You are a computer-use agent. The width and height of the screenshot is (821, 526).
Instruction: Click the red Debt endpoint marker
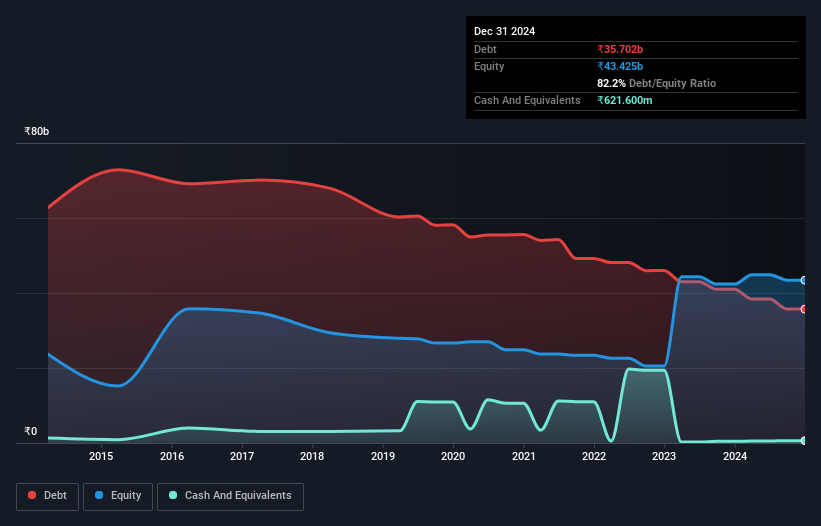804,309
